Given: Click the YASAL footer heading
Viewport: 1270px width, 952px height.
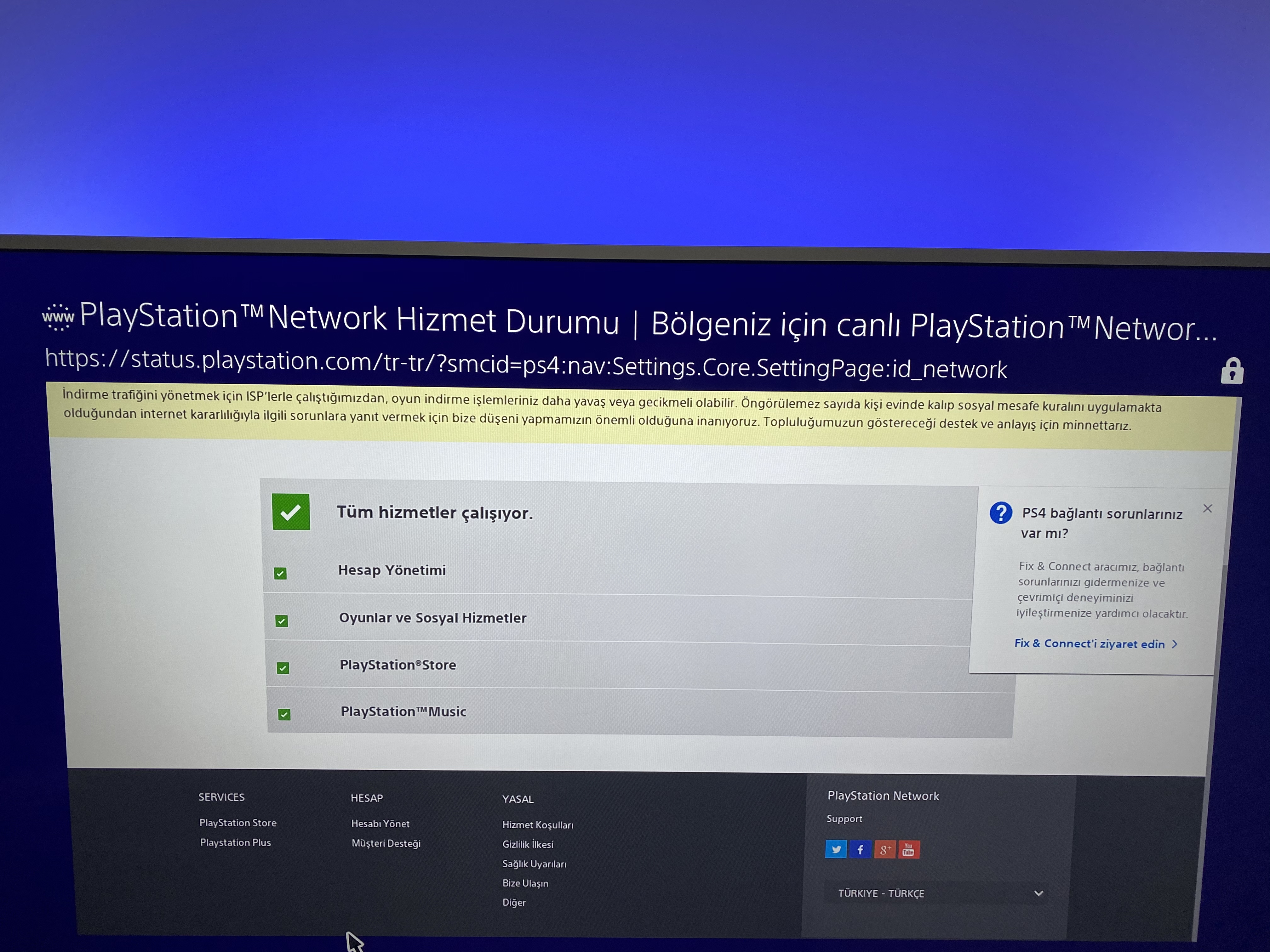Looking at the screenshot, I should coord(518,799).
